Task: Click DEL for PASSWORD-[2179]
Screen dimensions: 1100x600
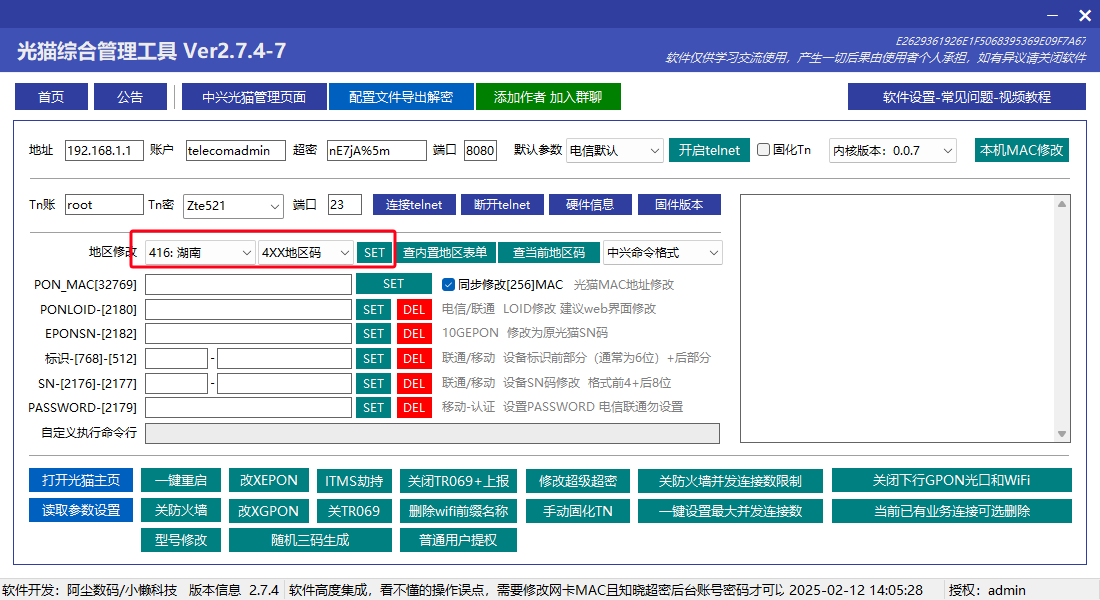Action: pos(414,408)
